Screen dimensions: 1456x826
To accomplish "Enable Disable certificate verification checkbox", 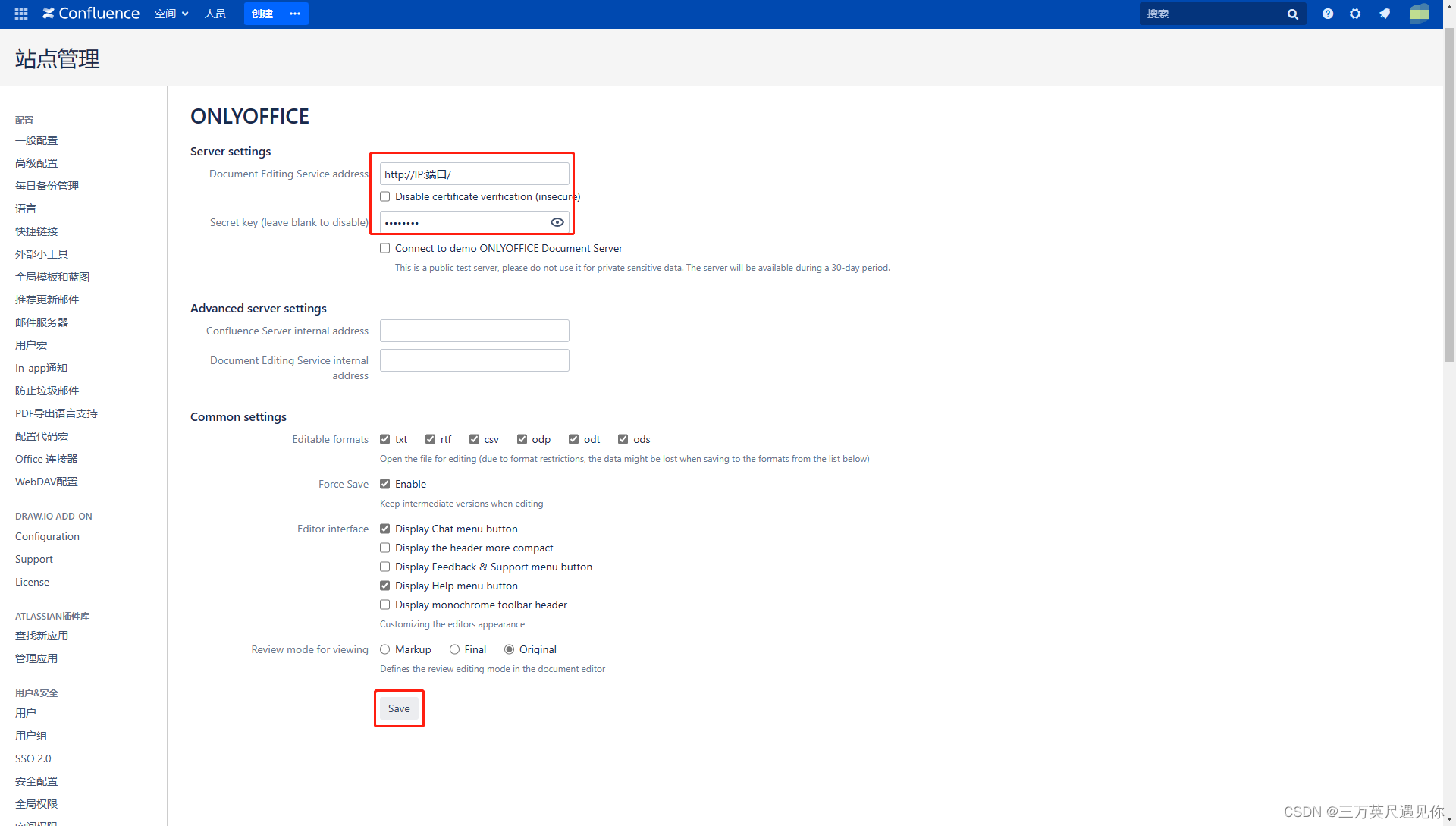I will (x=385, y=196).
